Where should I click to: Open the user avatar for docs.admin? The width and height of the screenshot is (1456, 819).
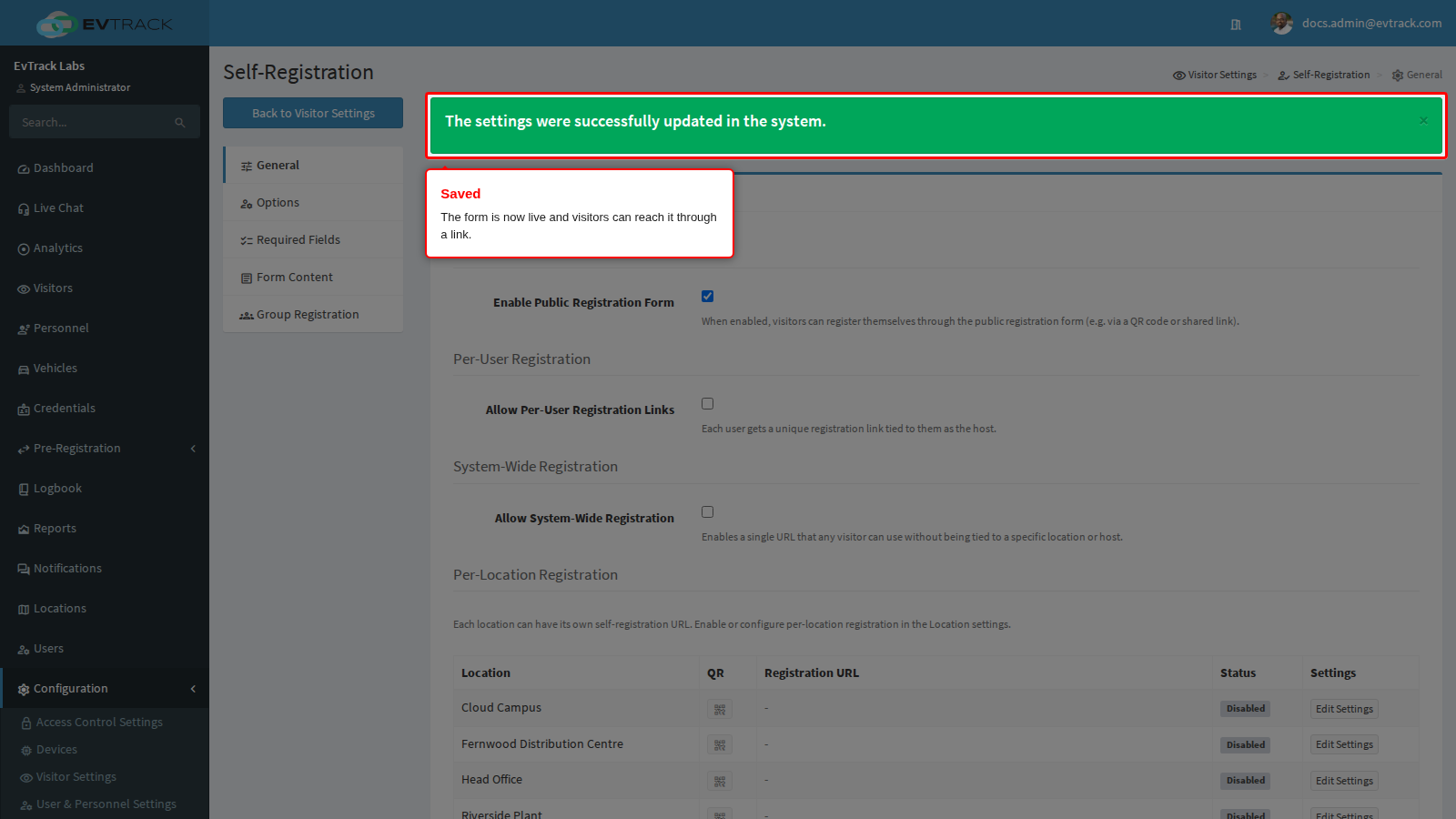(x=1282, y=24)
